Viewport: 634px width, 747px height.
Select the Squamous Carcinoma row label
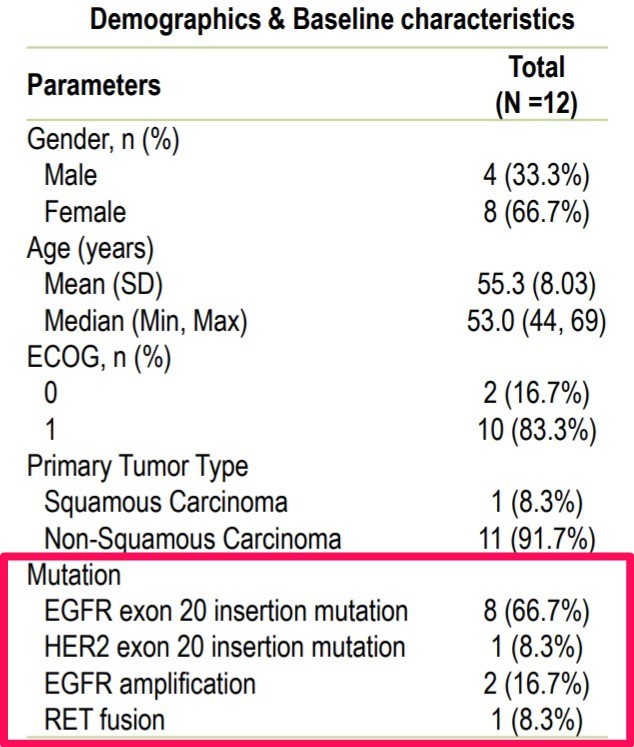(166, 503)
